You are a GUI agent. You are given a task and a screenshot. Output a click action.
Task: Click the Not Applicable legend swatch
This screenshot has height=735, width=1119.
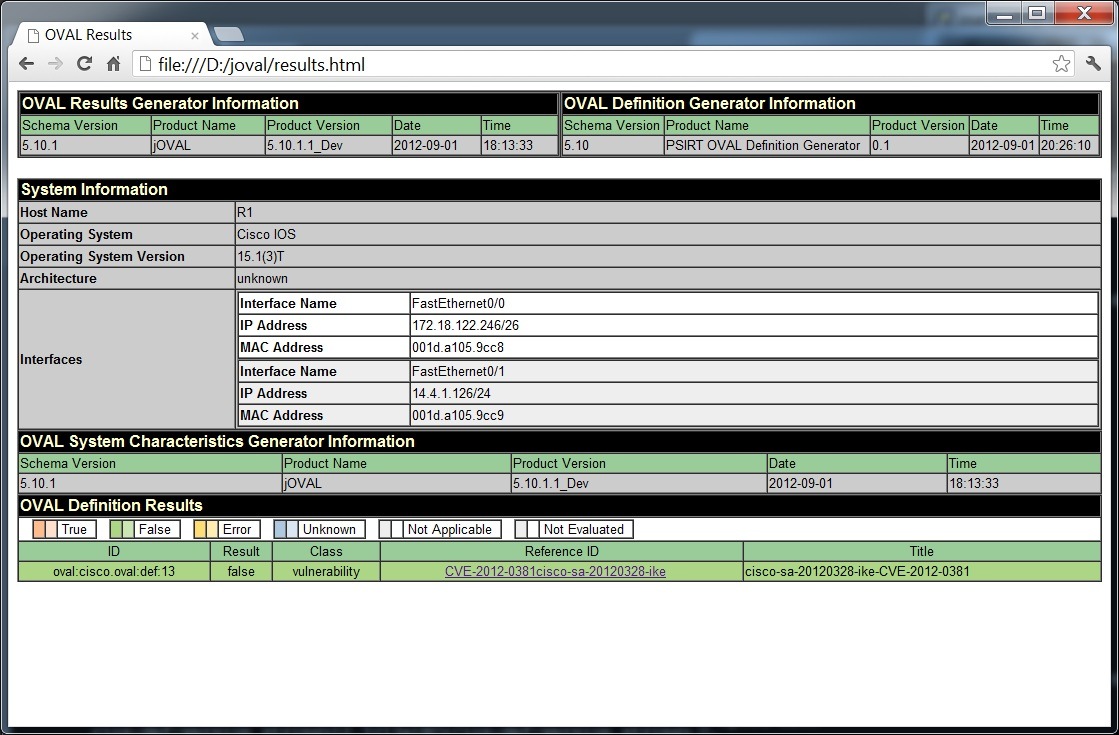(x=391, y=529)
